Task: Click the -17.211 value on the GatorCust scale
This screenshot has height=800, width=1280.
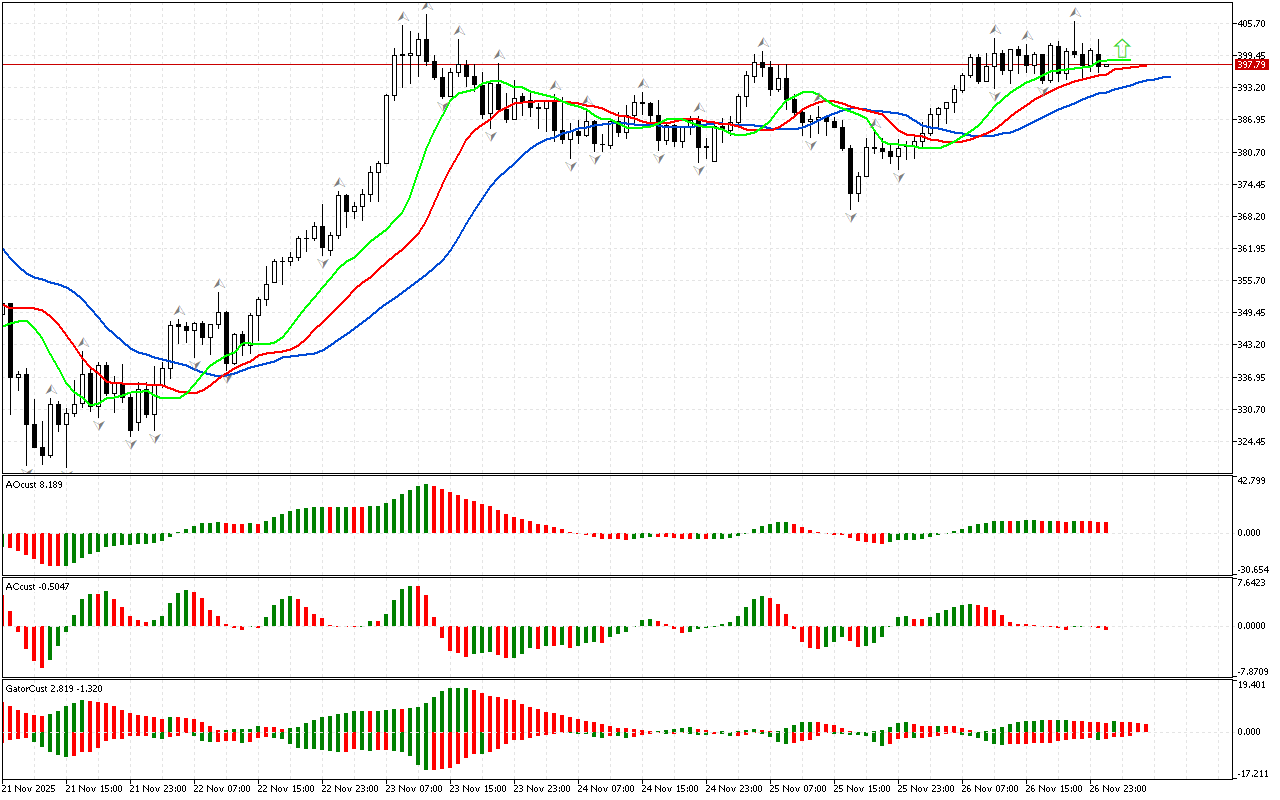Action: click(1254, 773)
